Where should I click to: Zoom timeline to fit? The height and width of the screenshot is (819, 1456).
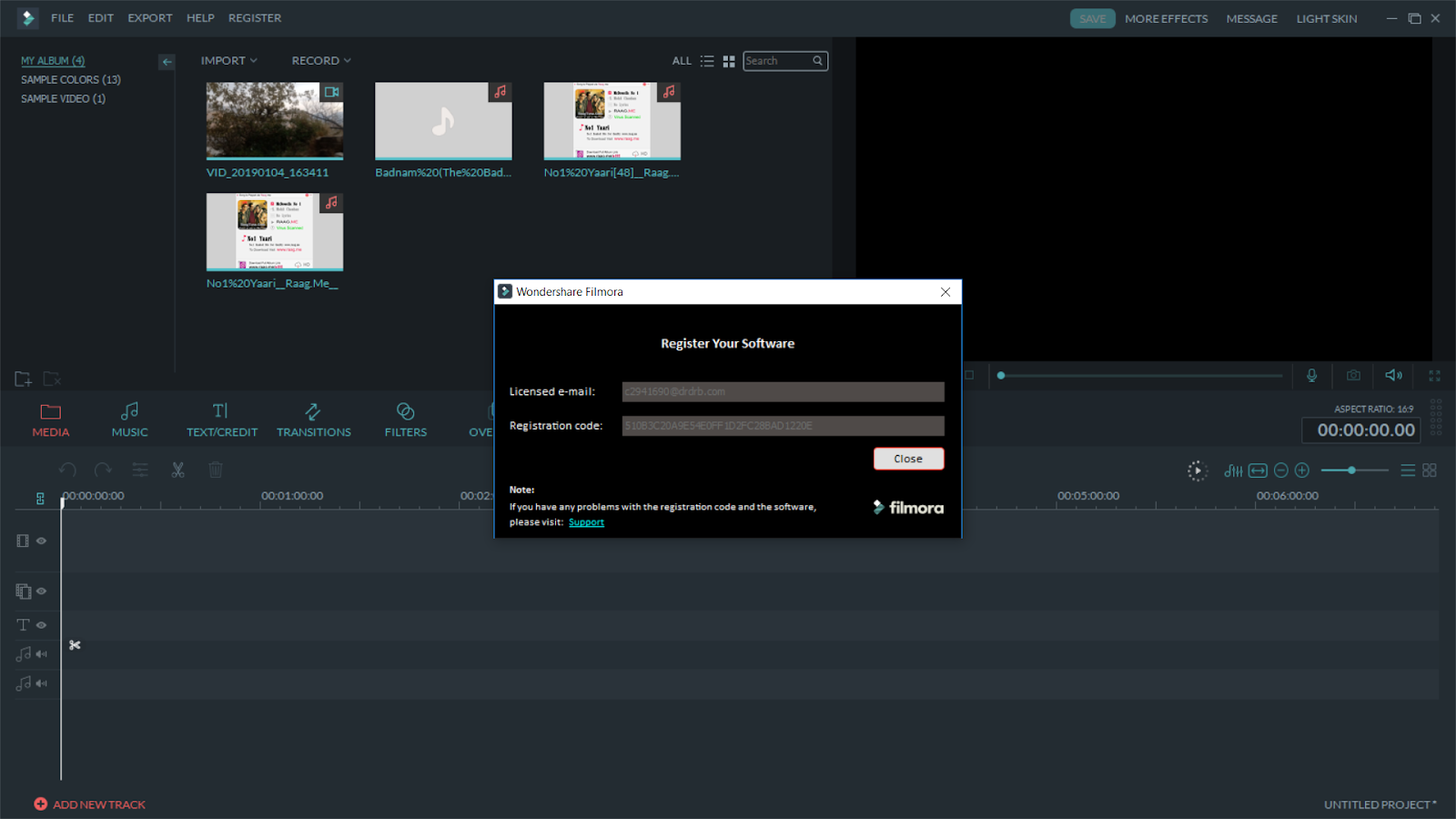coord(1258,470)
